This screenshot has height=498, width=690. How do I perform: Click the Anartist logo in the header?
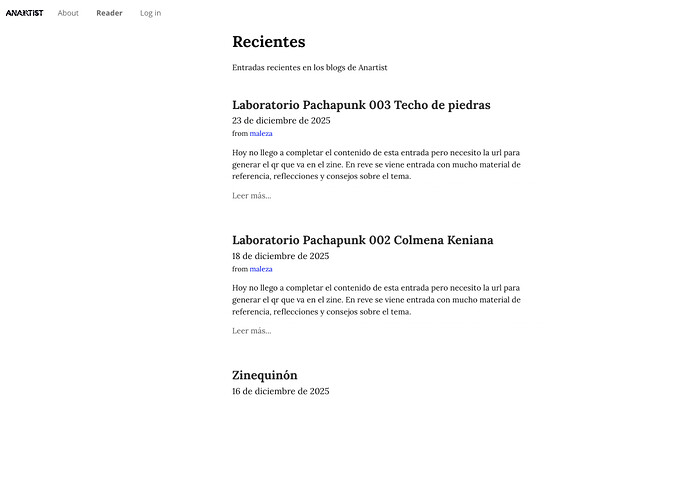pos(24,13)
